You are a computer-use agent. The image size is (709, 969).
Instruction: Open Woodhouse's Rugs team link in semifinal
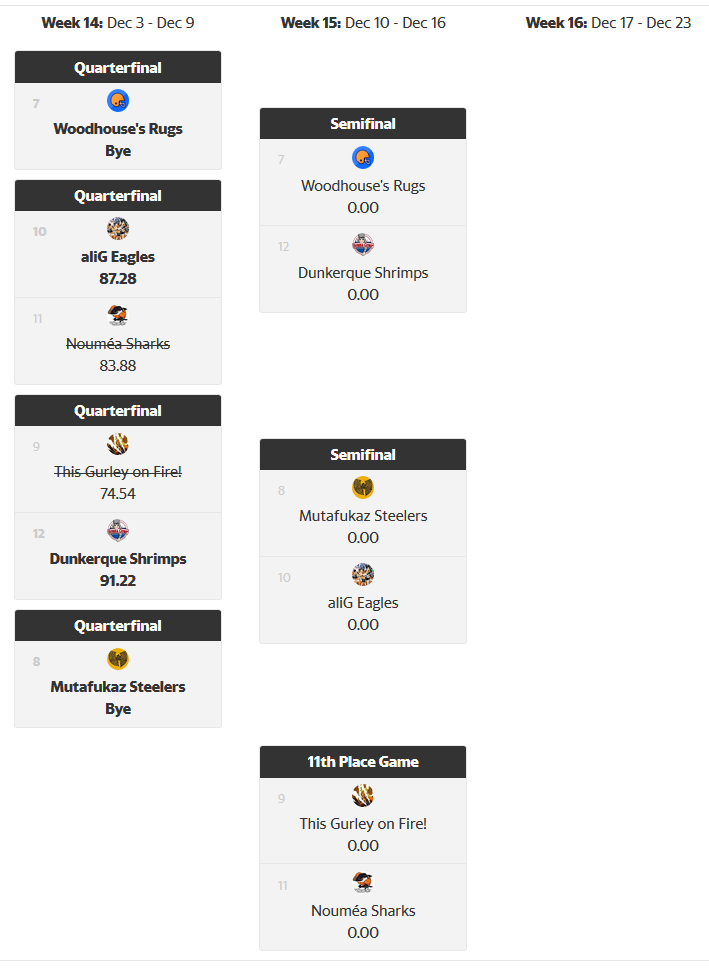(363, 186)
